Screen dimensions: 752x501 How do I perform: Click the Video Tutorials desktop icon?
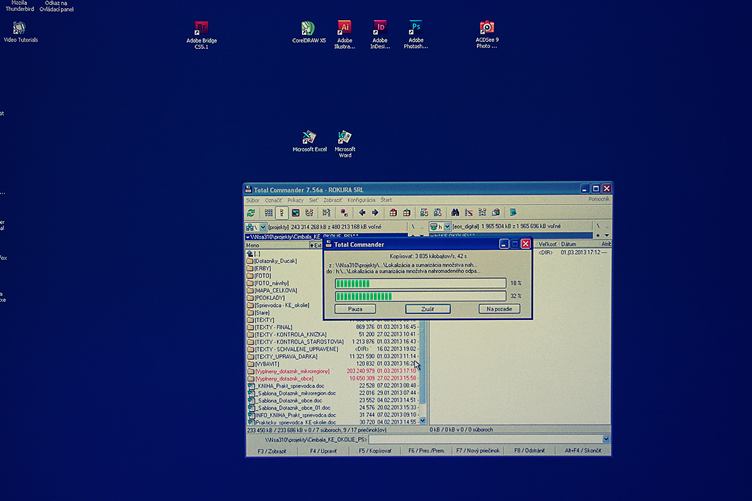[19, 28]
